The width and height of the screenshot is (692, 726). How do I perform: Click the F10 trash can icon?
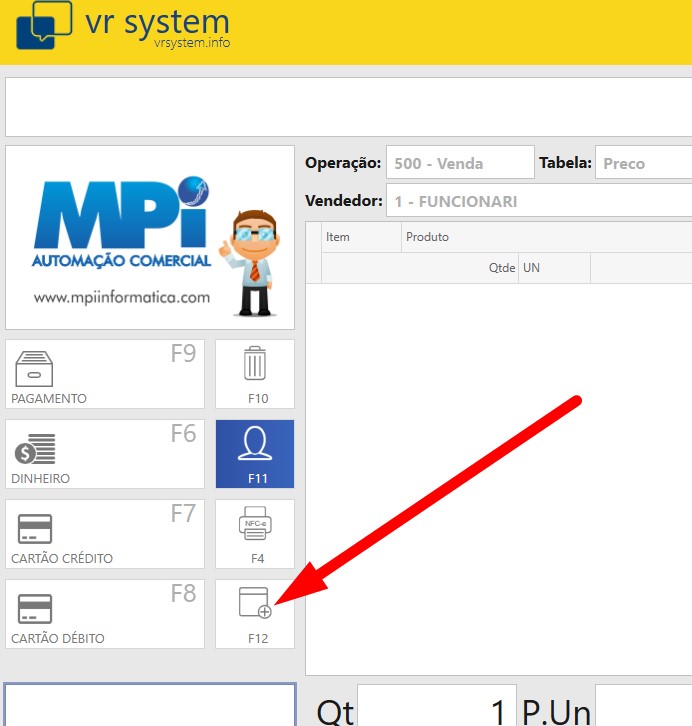coord(255,364)
